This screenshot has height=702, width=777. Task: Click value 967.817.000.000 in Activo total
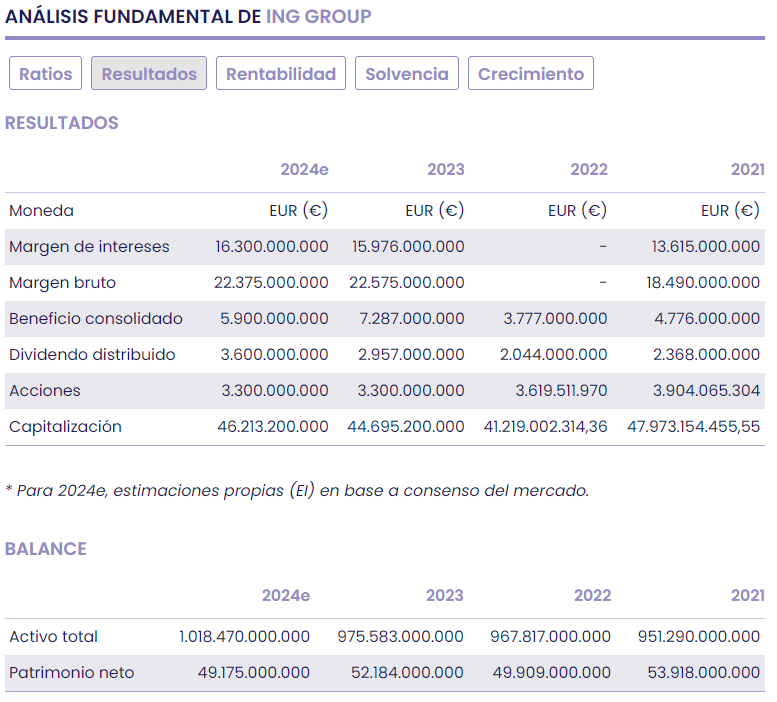[551, 636]
